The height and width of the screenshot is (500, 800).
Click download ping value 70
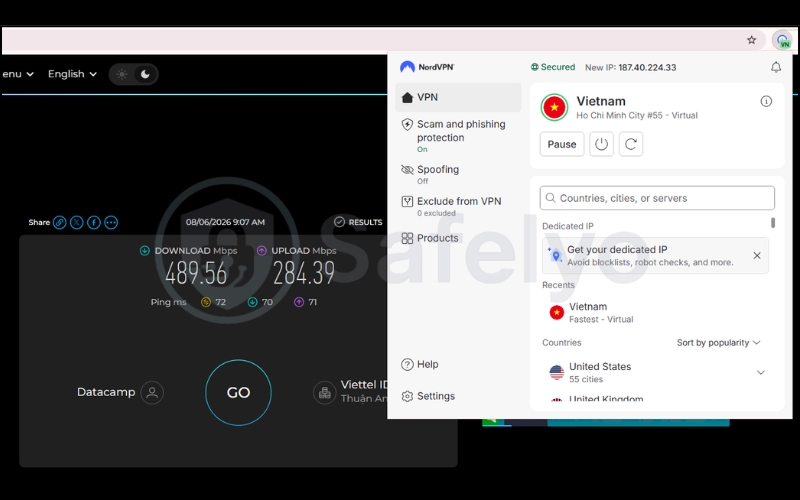tap(267, 302)
